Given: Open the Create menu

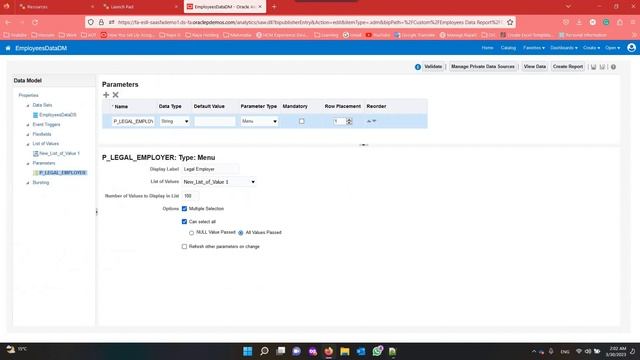Looking at the screenshot, I should tap(591, 48).
